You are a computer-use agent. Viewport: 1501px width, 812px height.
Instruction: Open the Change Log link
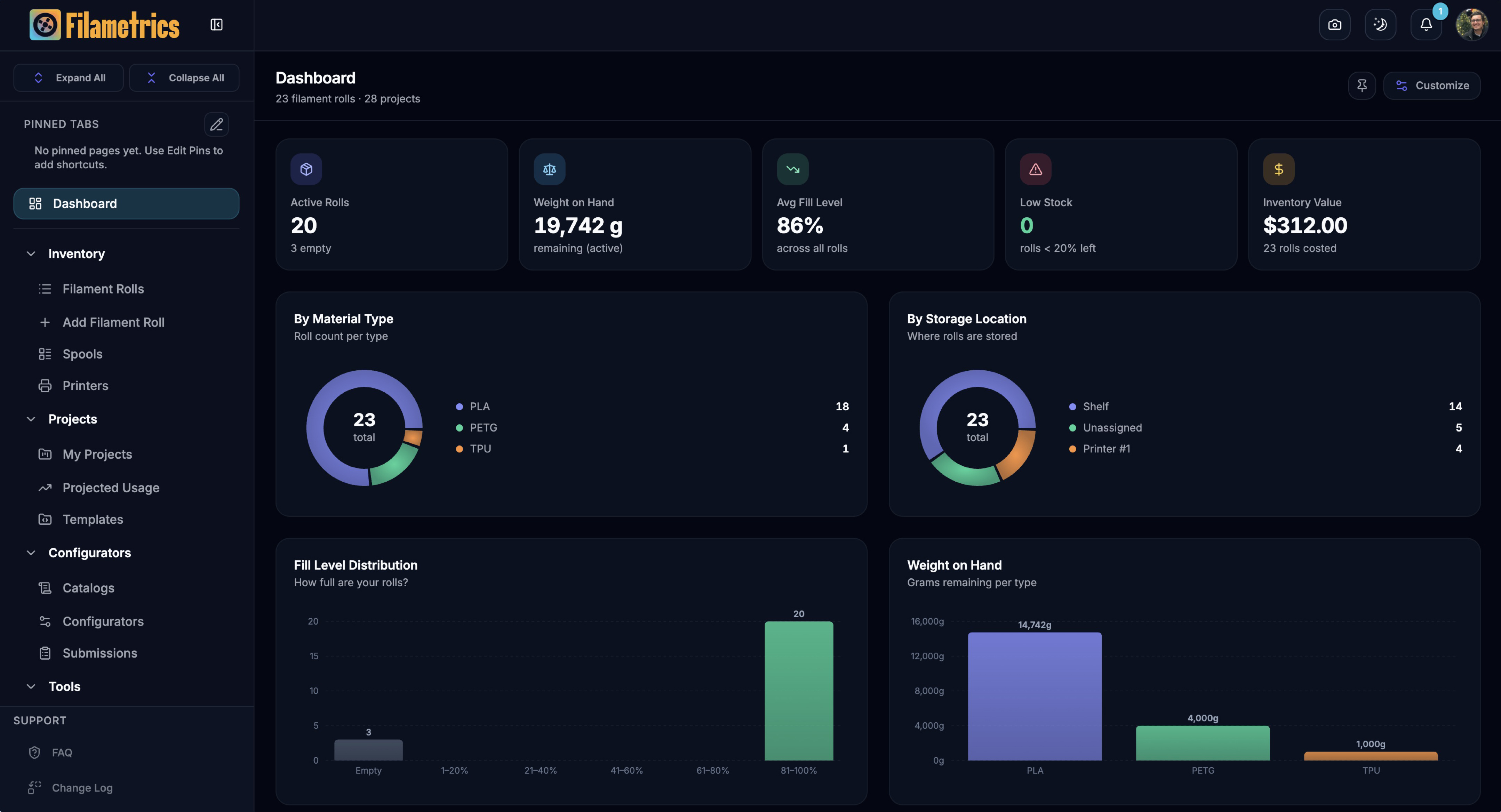[70, 788]
